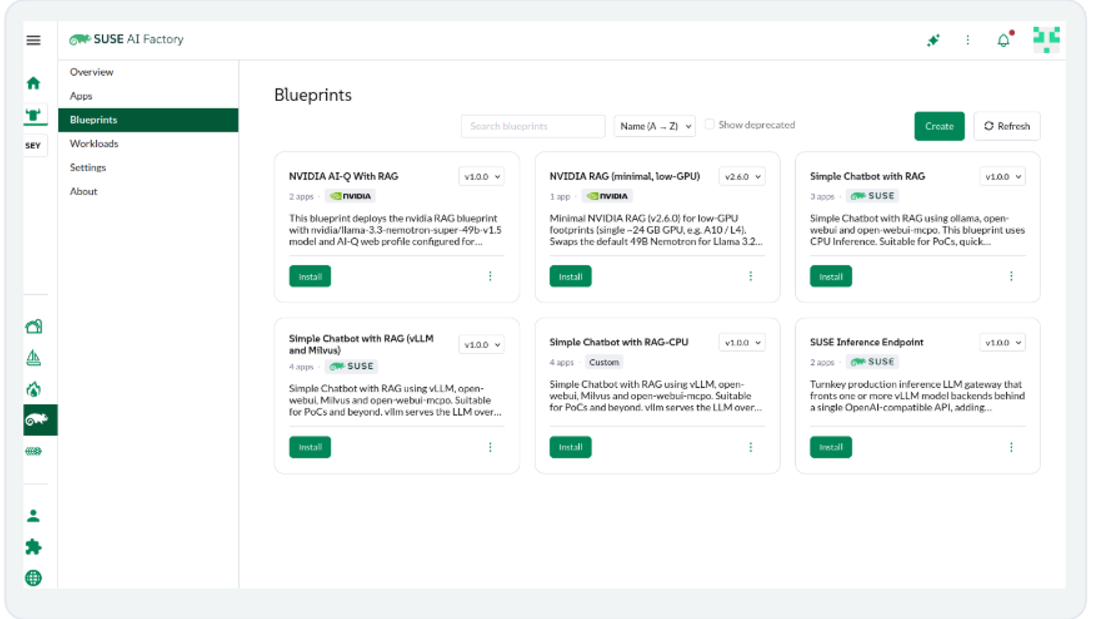
Task: Click the flame icon in the left rail
Action: [33, 389]
